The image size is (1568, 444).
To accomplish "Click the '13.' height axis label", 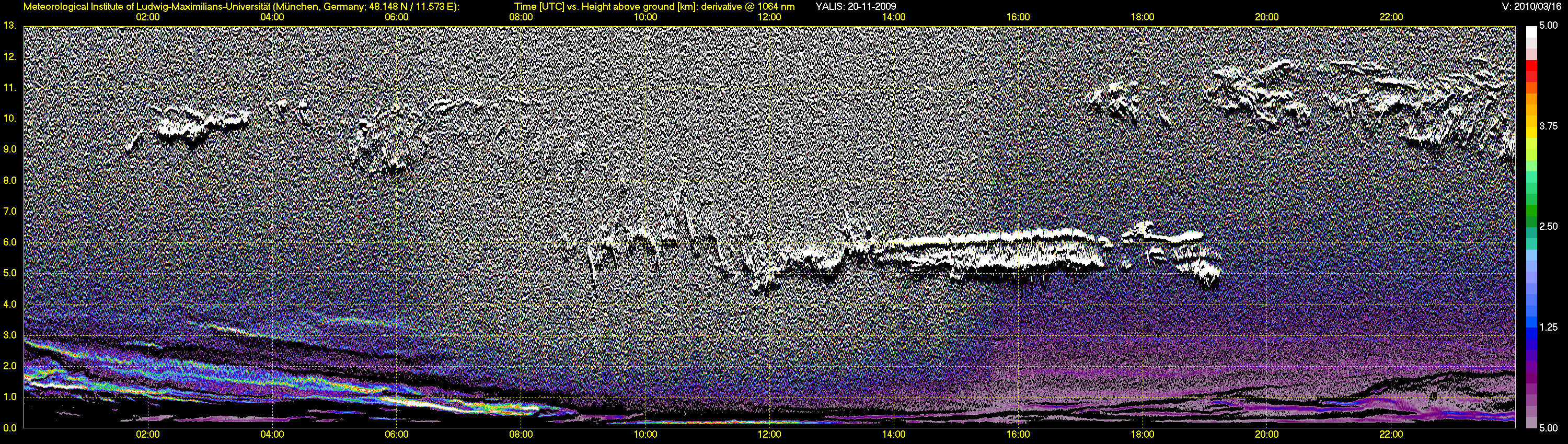I will coord(10,26).
